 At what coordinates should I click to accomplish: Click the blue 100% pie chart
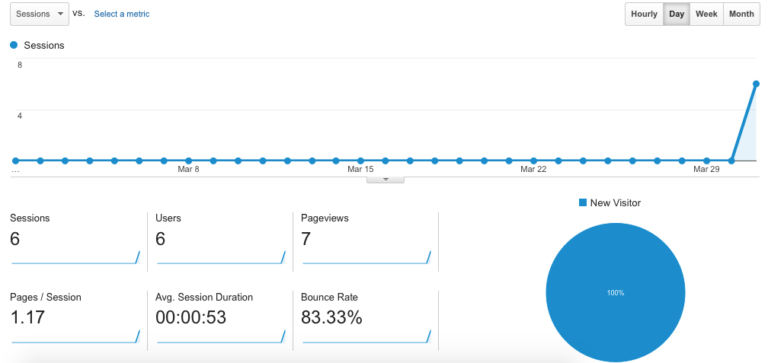point(615,292)
